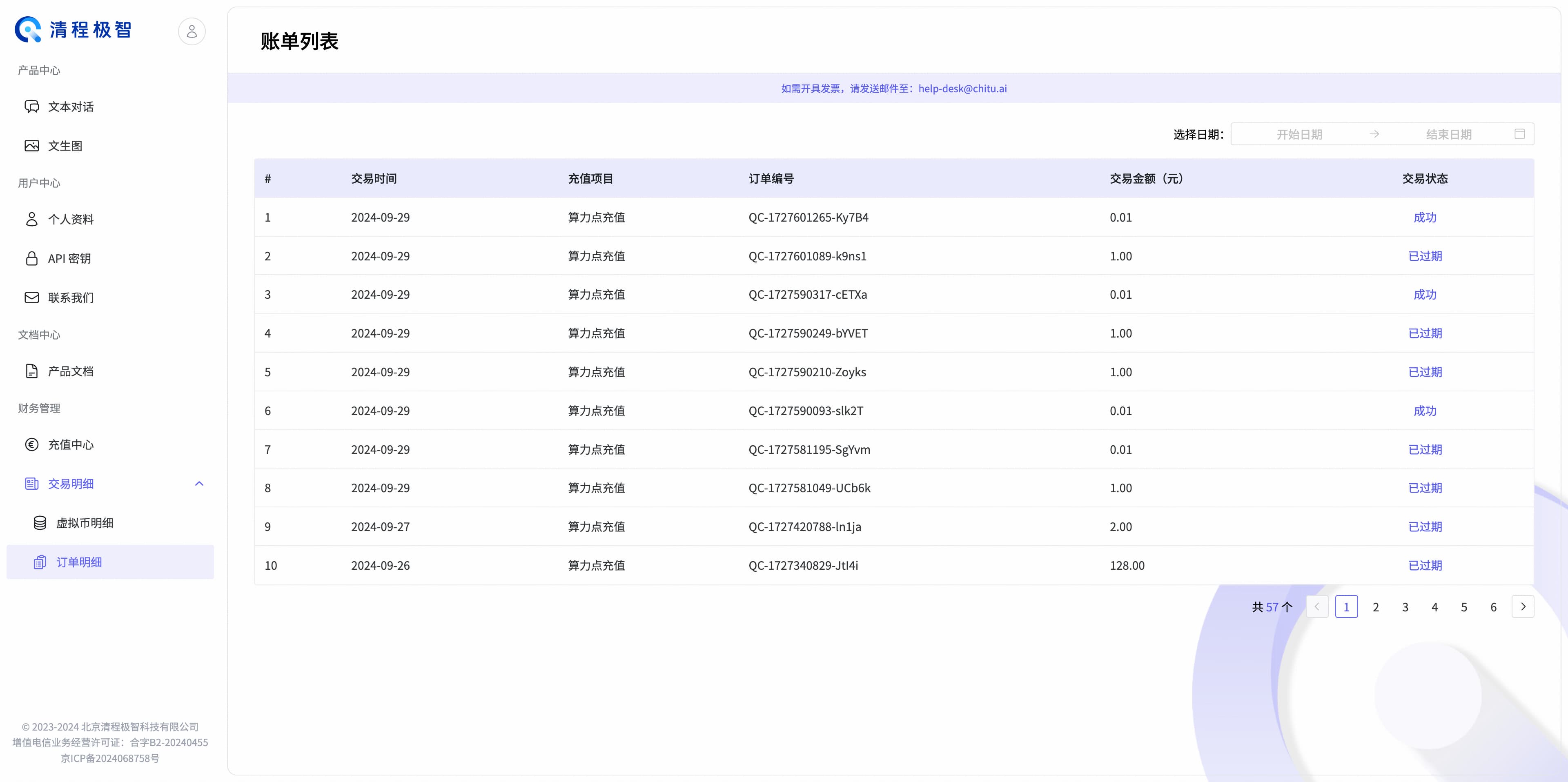Click the 开始日期 start date field
The width and height of the screenshot is (1568, 782).
pyautogui.click(x=1299, y=135)
